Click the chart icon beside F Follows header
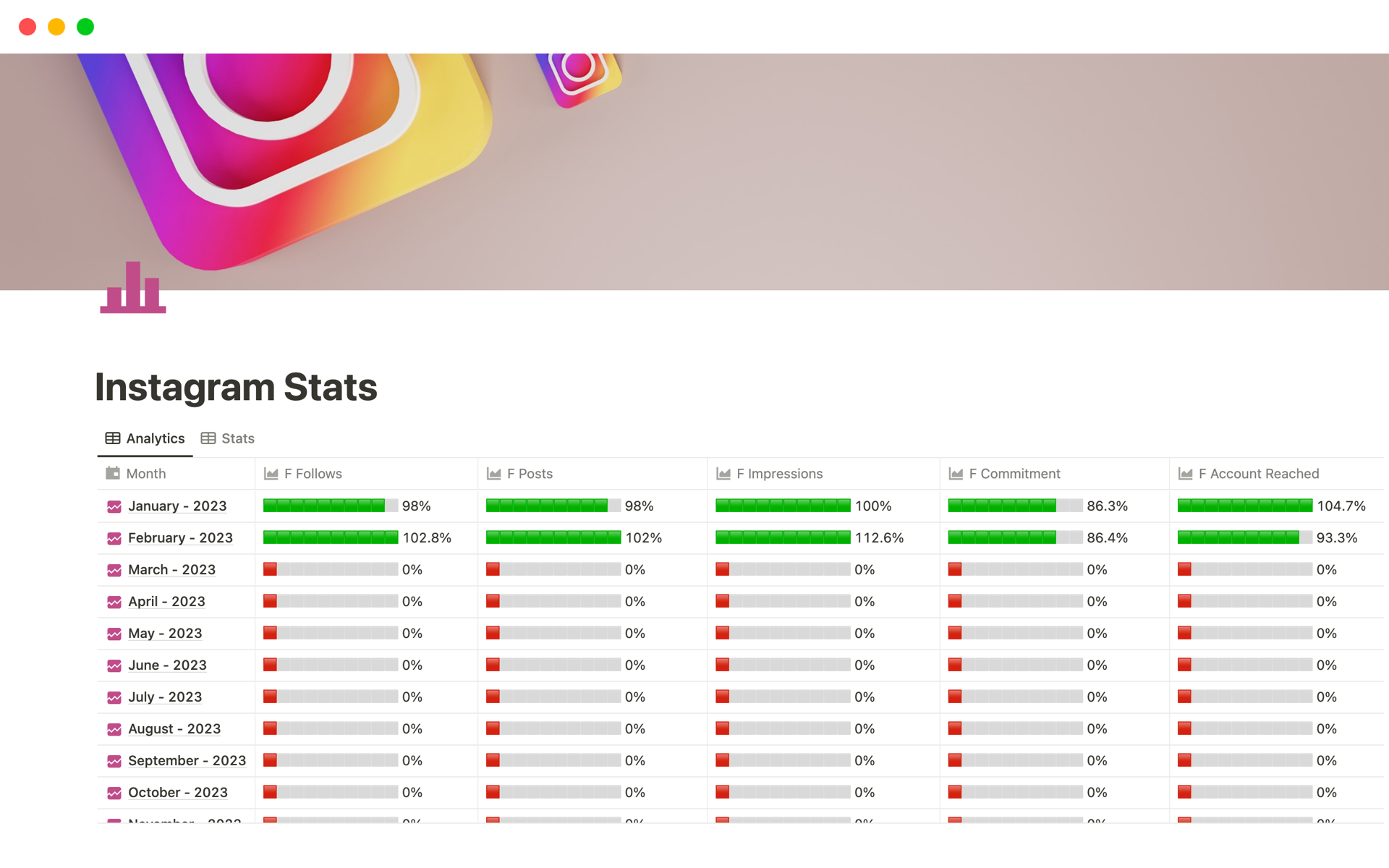This screenshot has width=1389, height=868. (x=271, y=474)
